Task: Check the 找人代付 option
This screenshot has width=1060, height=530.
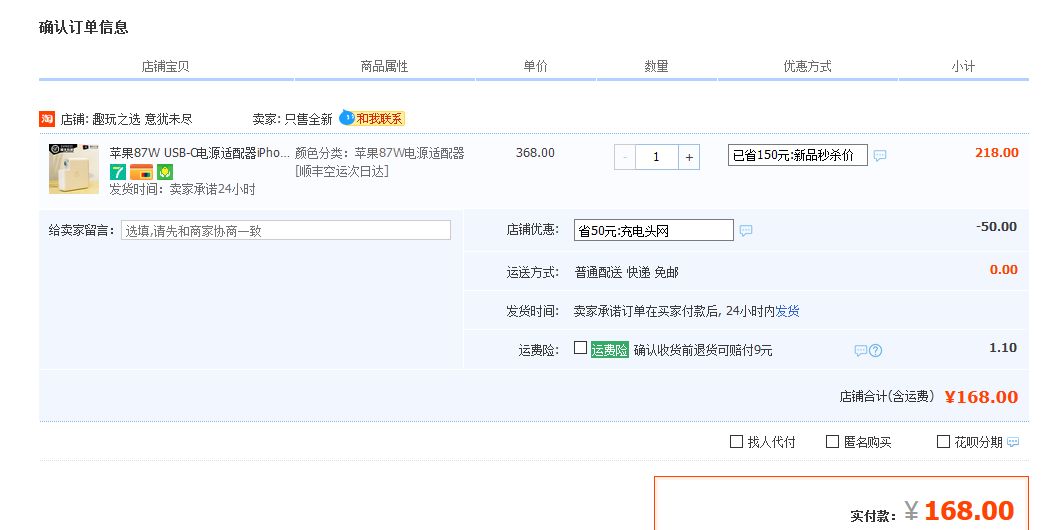Action: pyautogui.click(x=736, y=441)
